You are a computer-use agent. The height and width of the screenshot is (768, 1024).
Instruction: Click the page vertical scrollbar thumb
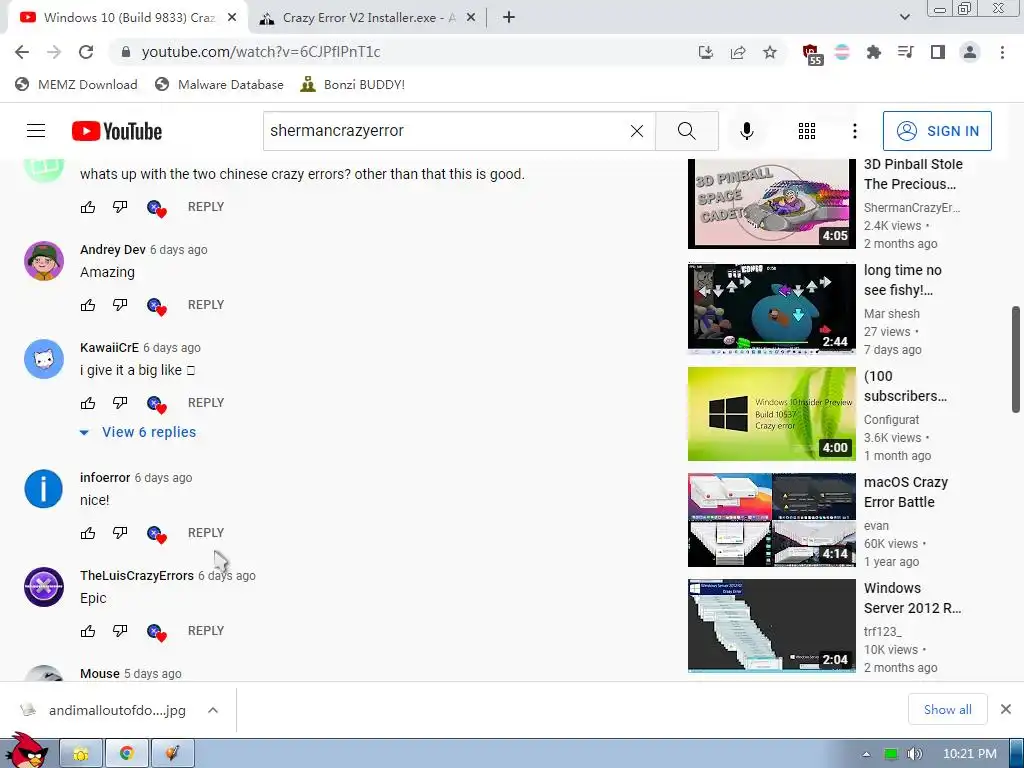click(1016, 359)
